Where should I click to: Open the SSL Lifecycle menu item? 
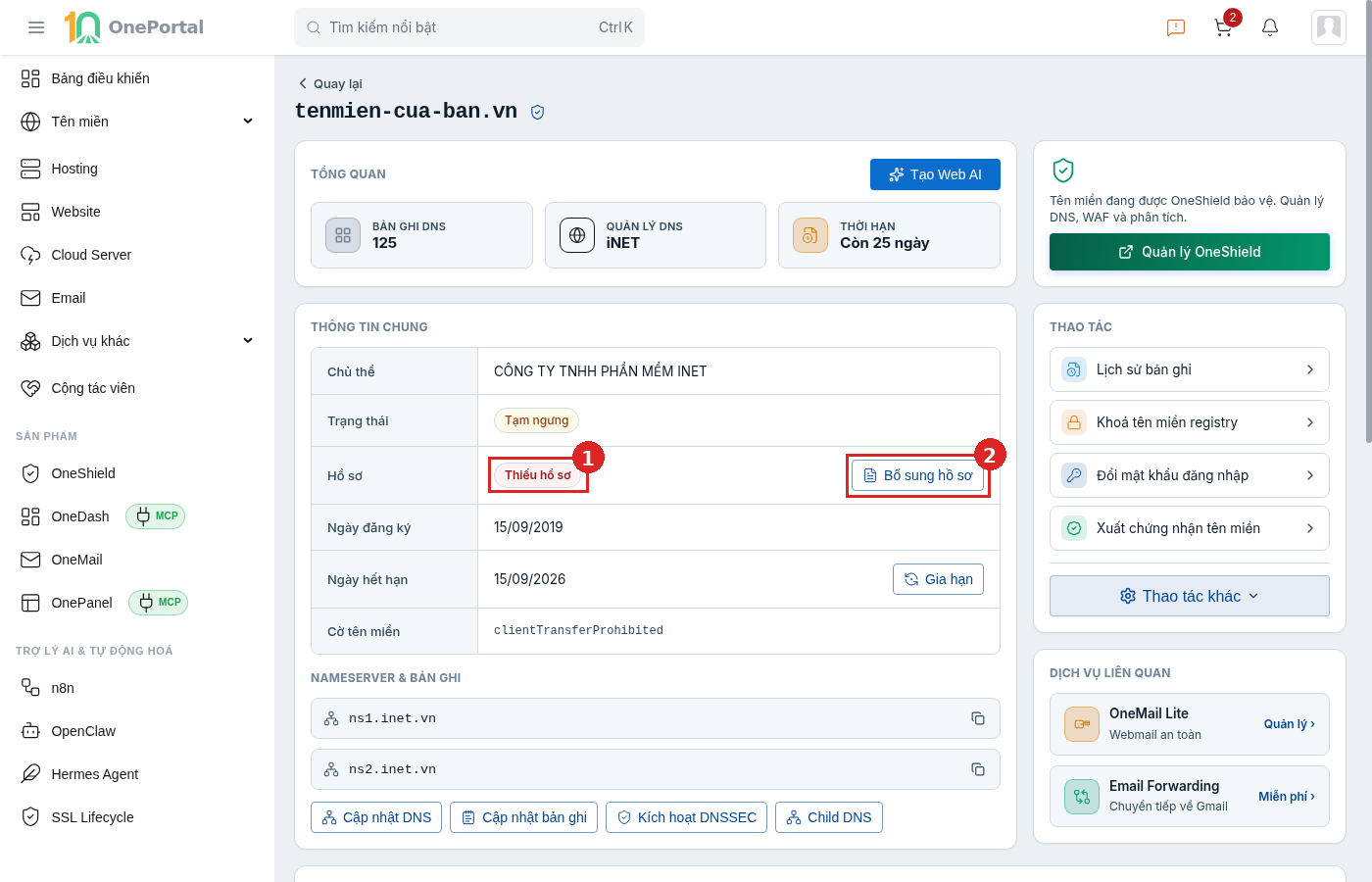click(x=137, y=817)
